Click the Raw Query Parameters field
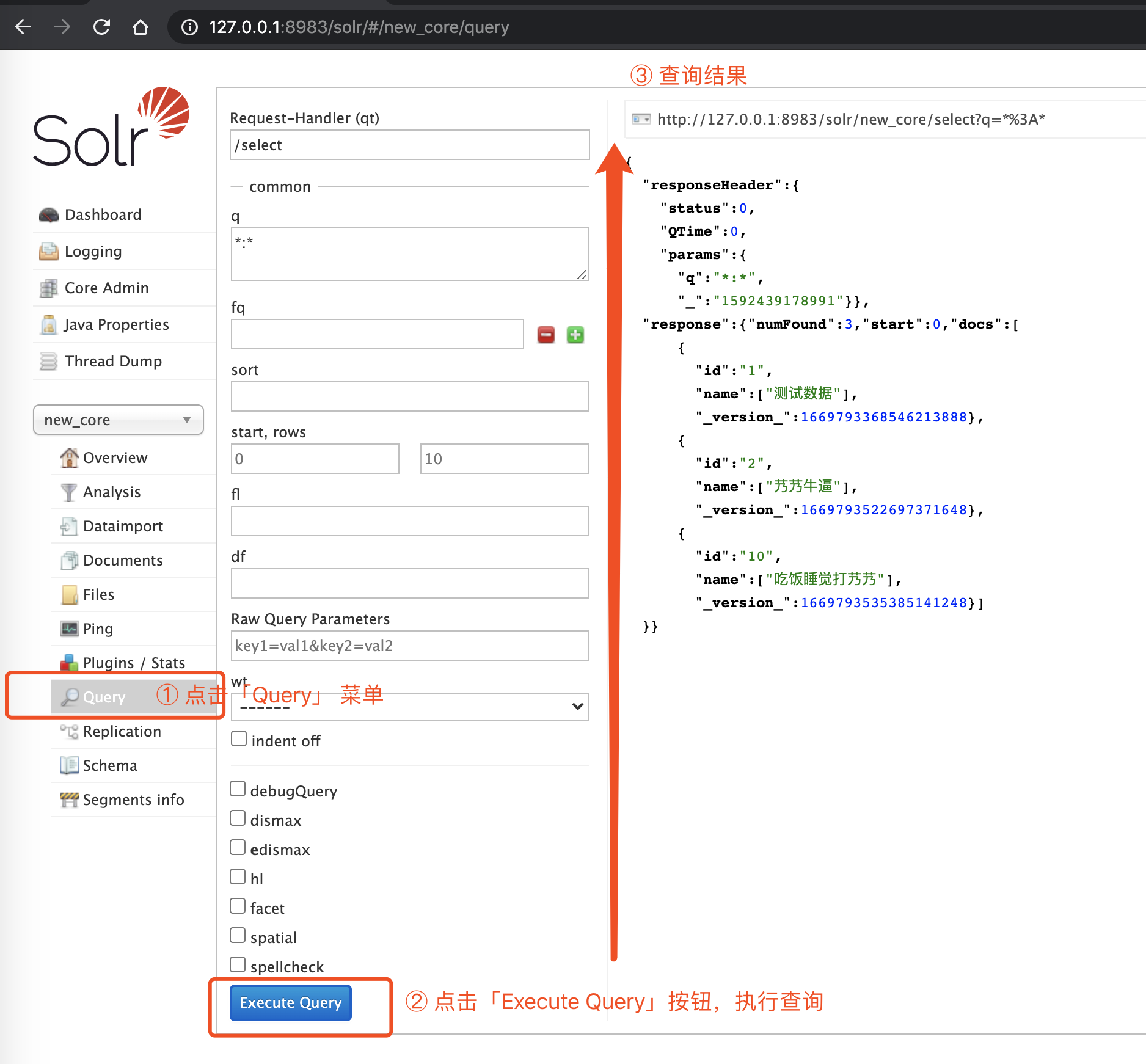 coord(409,646)
